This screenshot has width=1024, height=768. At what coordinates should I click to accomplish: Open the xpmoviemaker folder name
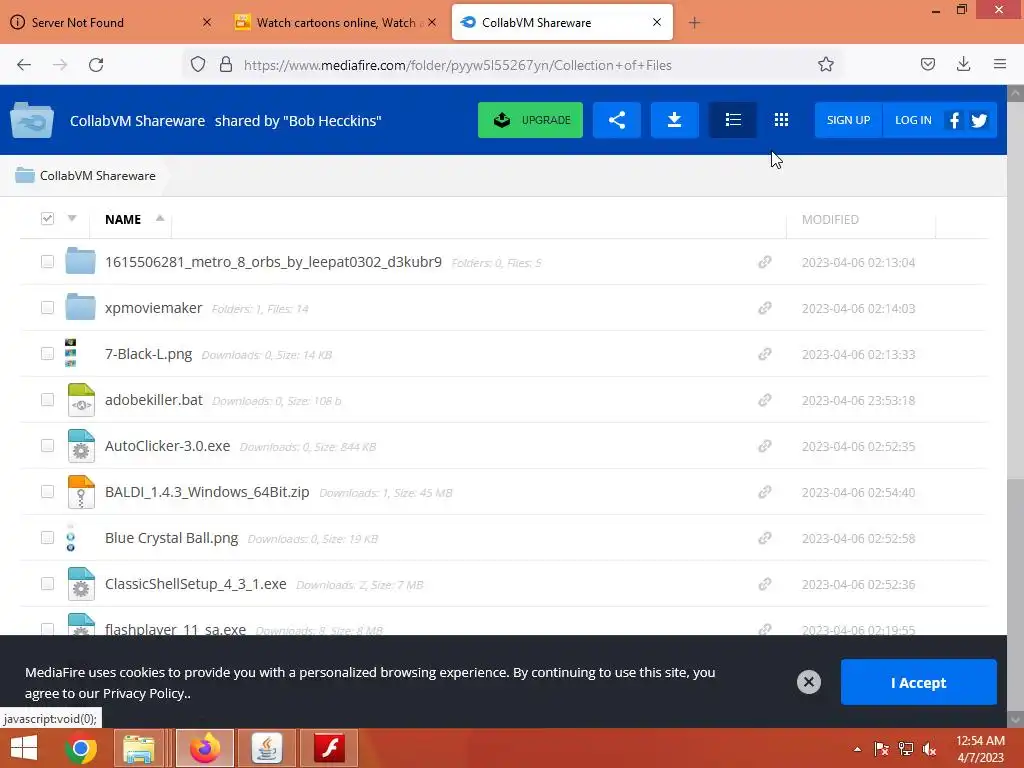(153, 308)
